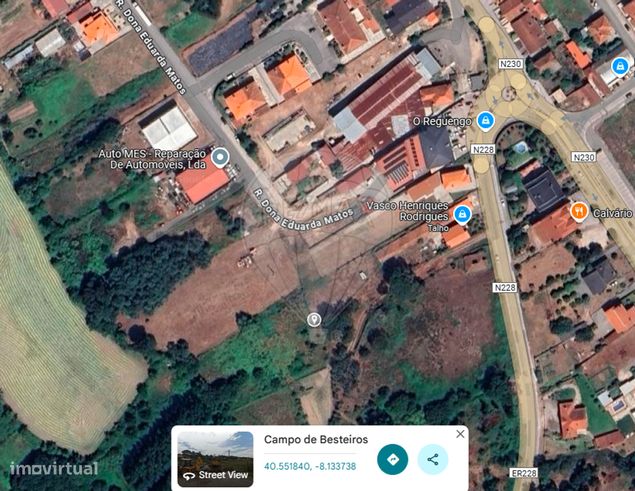The height and width of the screenshot is (491, 635).
Task: Click the Auto MES repair shop pin
Action: click(220, 158)
